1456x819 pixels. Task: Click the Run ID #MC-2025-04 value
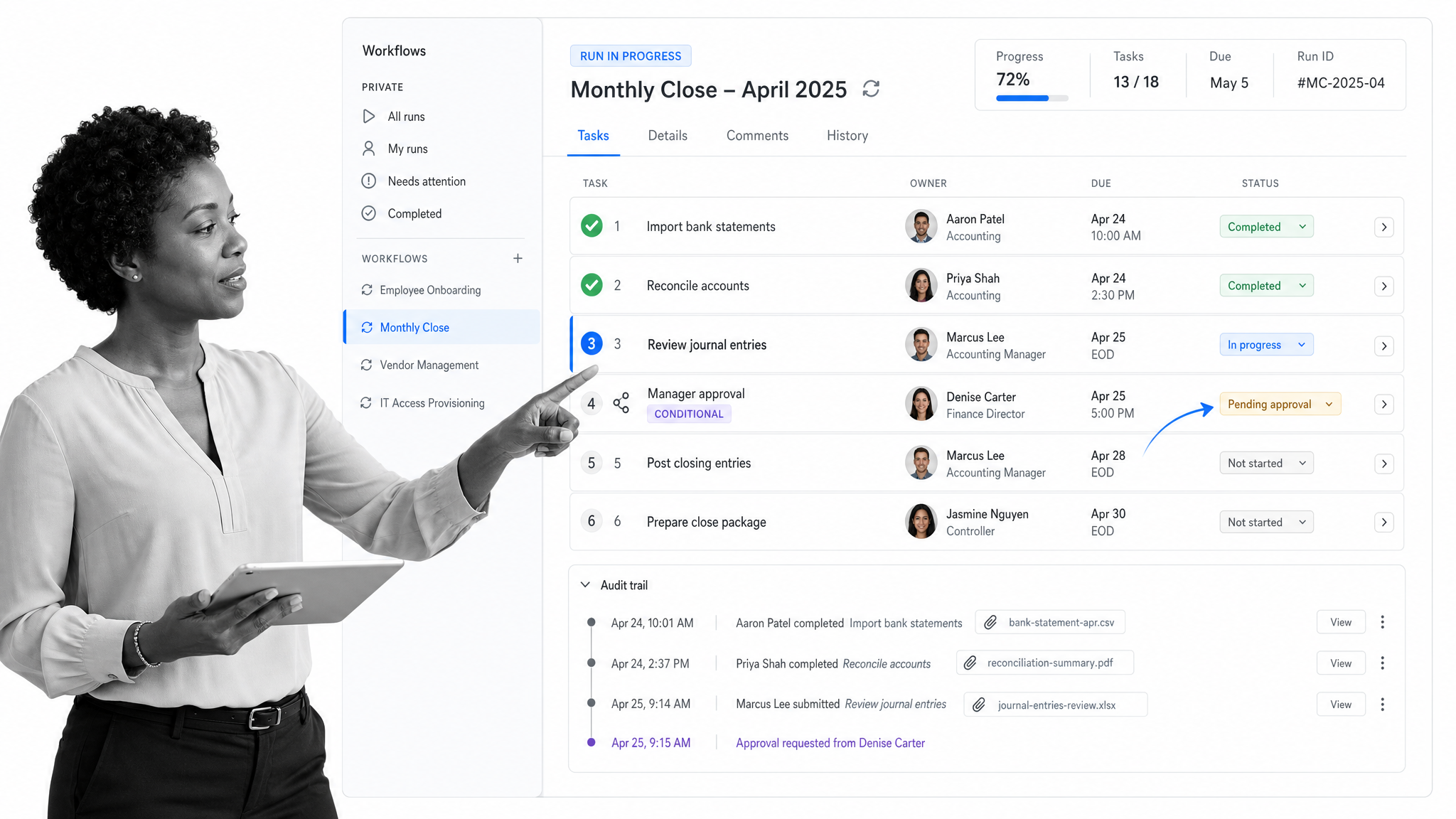(1341, 82)
